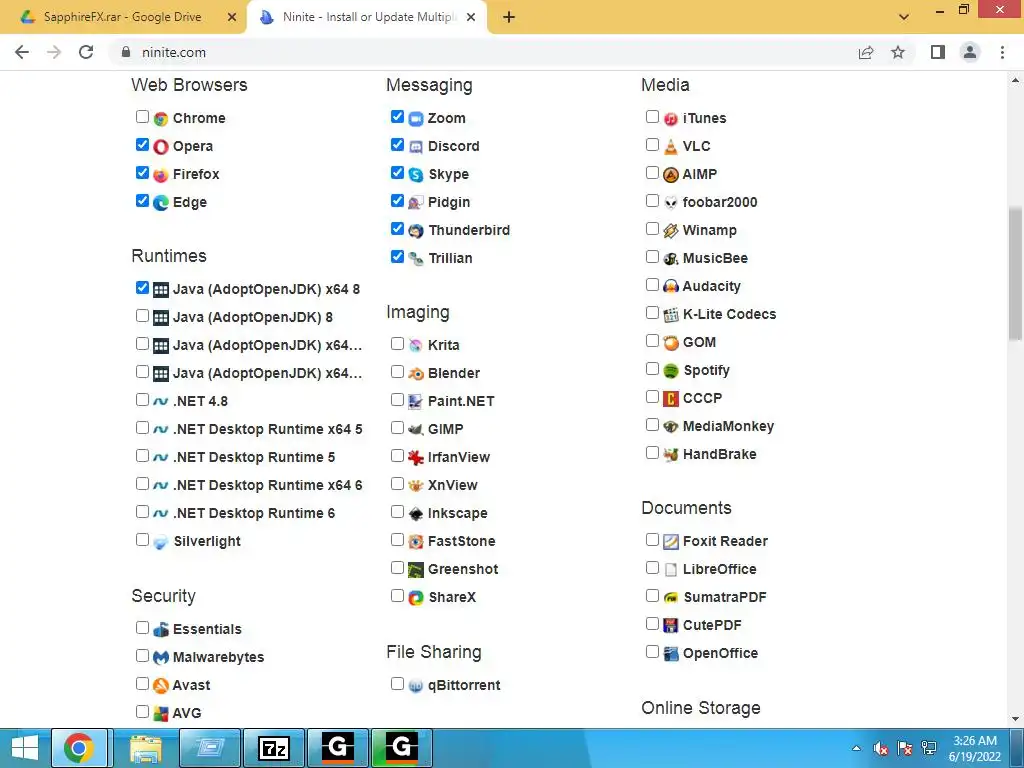
Task: Click the Opera logo icon
Action: [161, 147]
